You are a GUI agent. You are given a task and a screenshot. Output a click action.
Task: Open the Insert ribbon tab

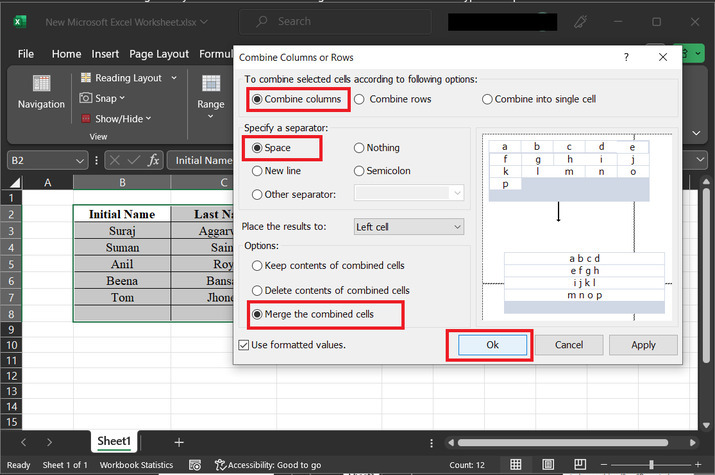pyautogui.click(x=105, y=54)
